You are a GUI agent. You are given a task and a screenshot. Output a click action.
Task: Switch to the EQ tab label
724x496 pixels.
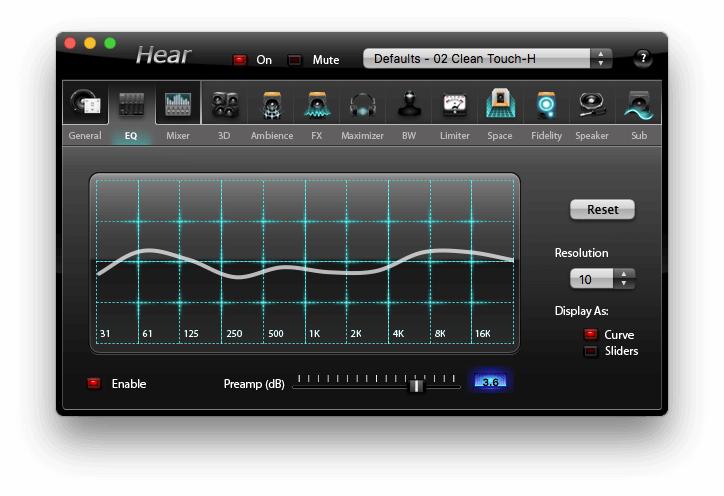pos(131,136)
